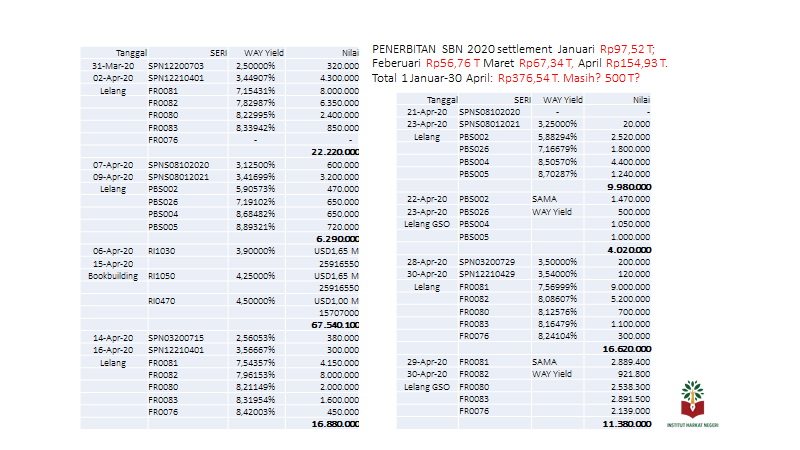Select yield value 3,90000%
Image resolution: width=800 pixels, height=450 pixels.
pos(255,252)
